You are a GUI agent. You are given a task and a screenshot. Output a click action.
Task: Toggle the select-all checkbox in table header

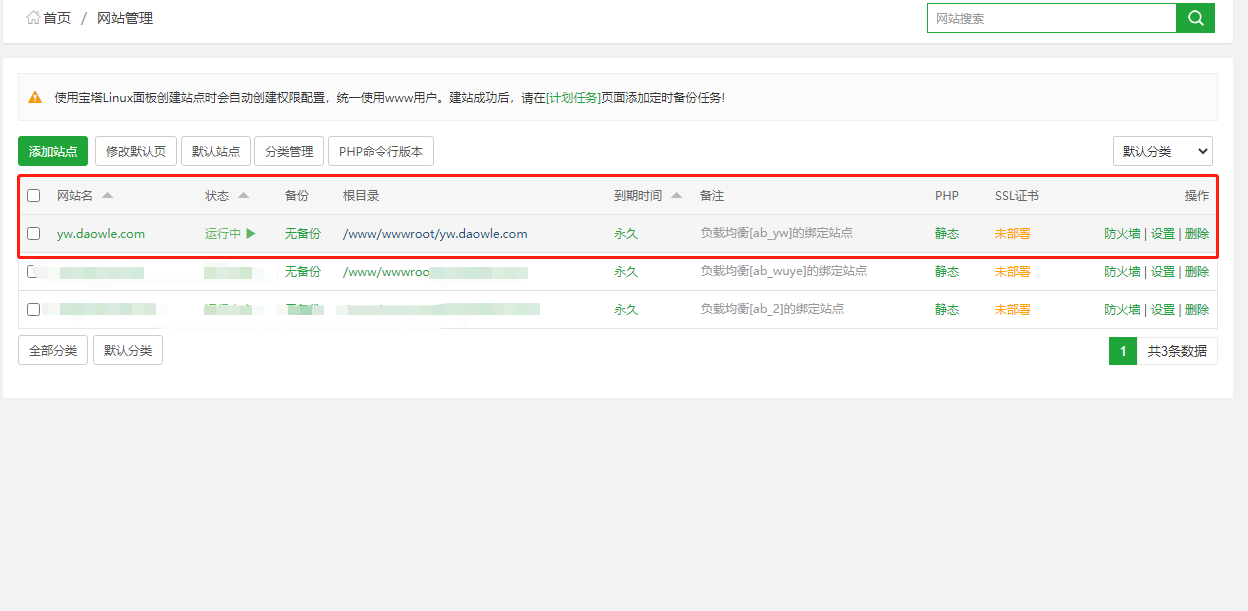click(34, 196)
